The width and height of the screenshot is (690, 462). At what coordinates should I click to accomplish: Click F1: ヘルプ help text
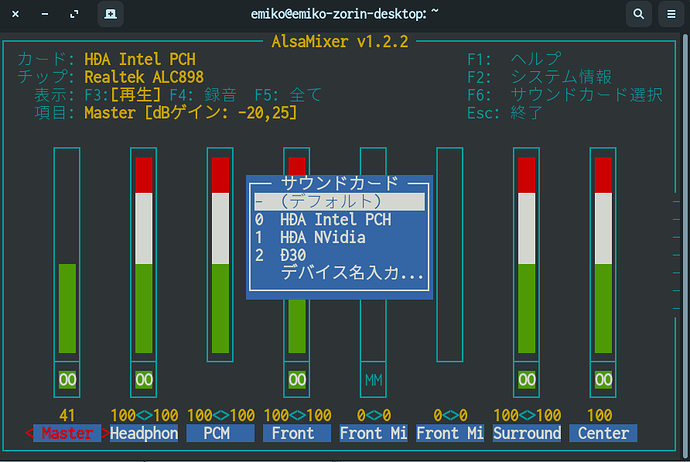pos(514,59)
